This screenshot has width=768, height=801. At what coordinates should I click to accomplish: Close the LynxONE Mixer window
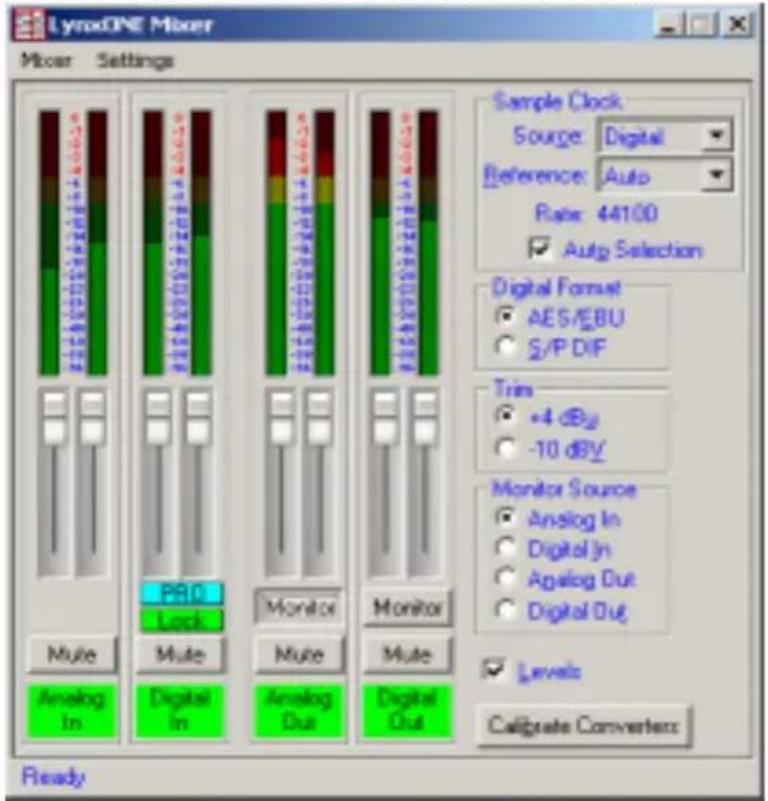pos(737,25)
